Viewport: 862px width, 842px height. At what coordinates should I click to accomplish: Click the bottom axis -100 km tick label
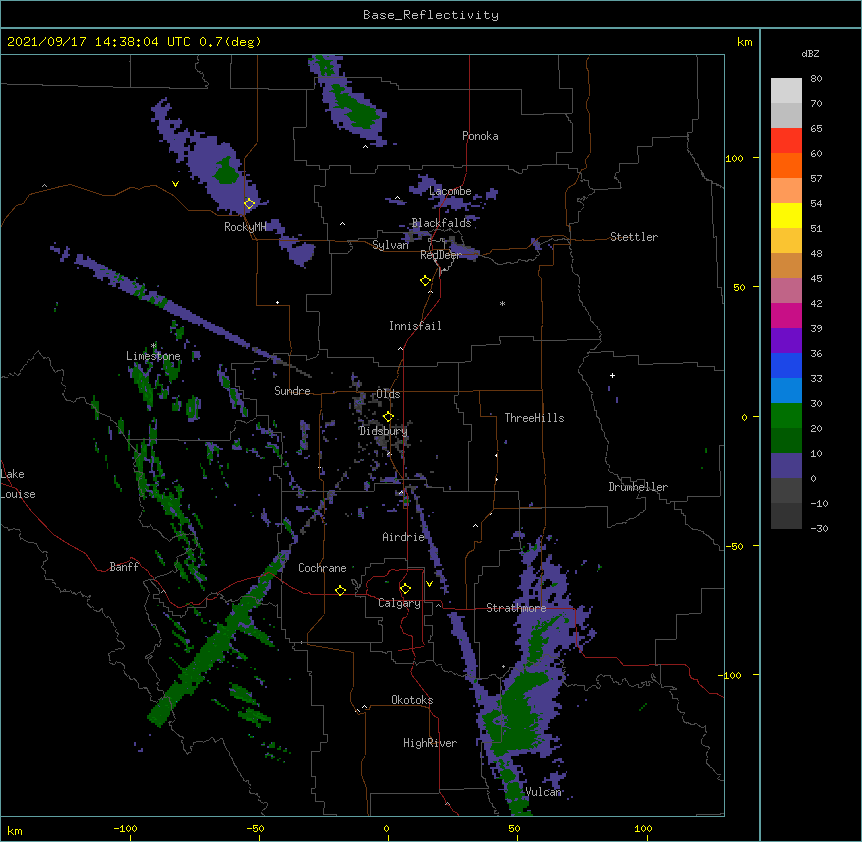[125, 829]
